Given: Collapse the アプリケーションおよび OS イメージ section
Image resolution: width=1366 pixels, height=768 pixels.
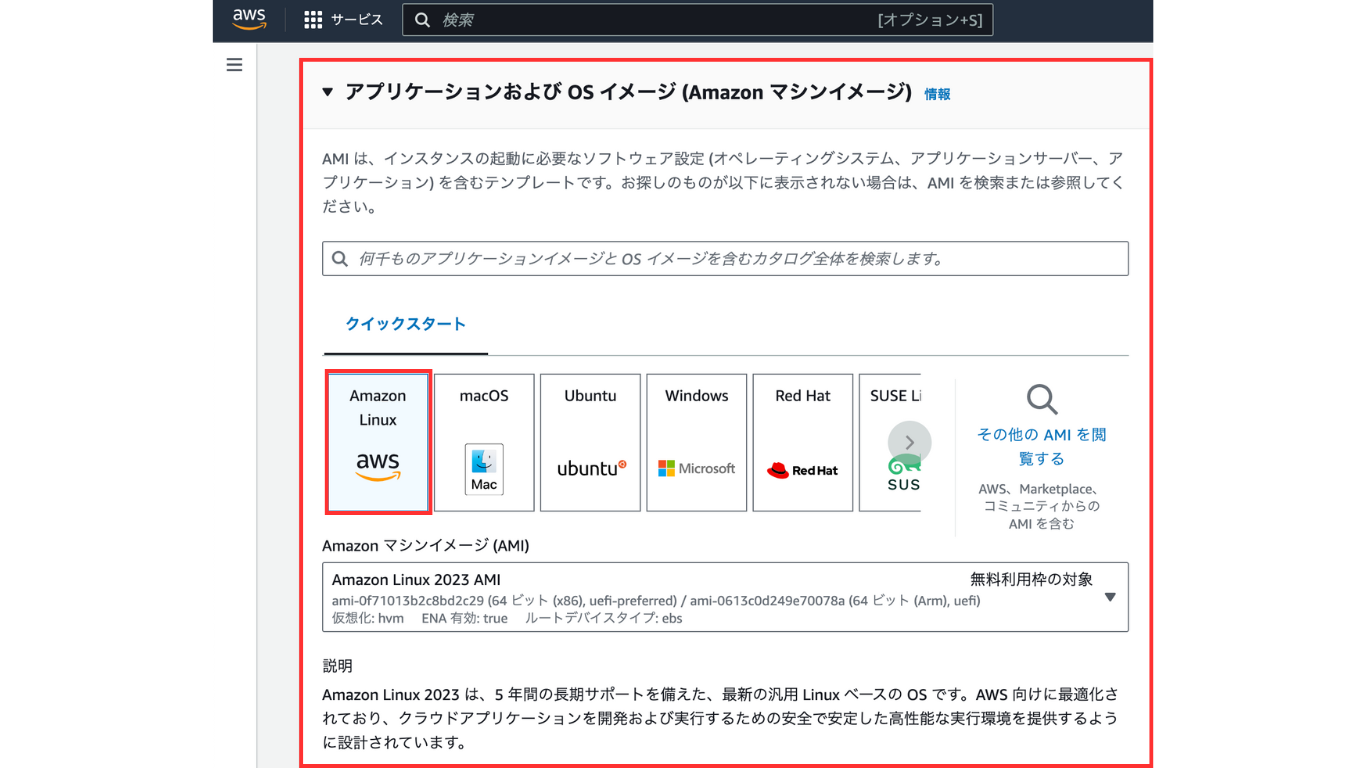Looking at the screenshot, I should (327, 93).
